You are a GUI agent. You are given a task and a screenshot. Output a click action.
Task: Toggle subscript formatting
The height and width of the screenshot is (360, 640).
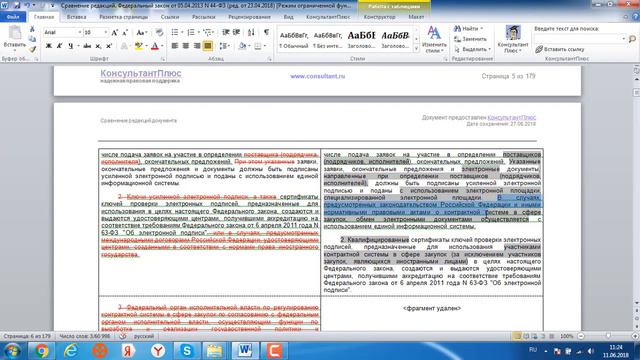coord(98,46)
